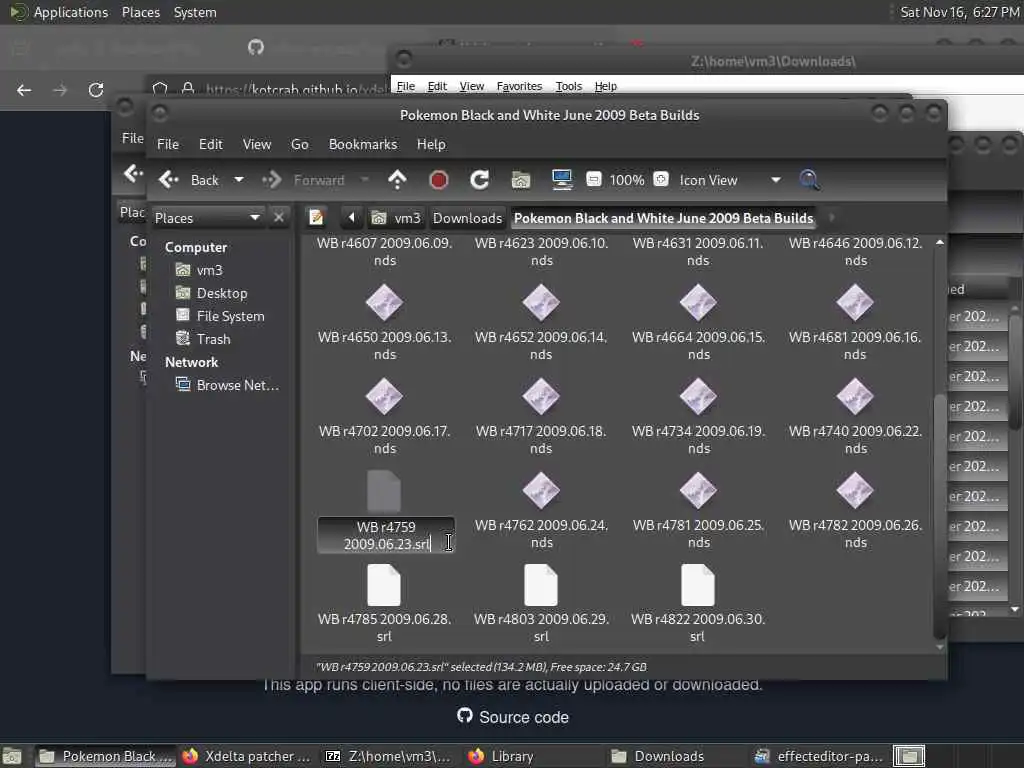The width and height of the screenshot is (1024, 768).
Task: Open Tools menu in 7-Zip window
Action: point(568,86)
